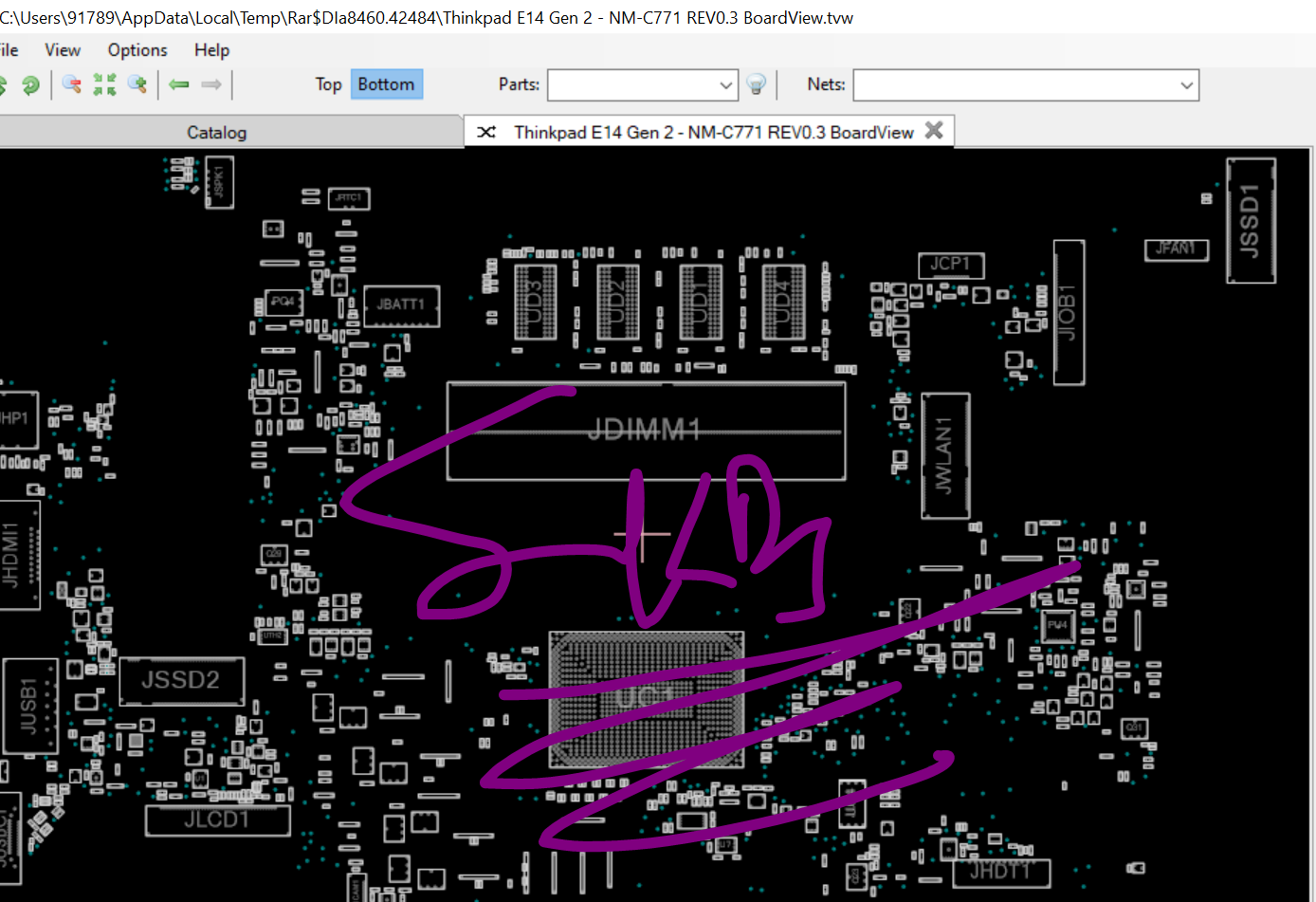This screenshot has width=1316, height=902.
Task: Select the Thinkpad E14 Gen 2 BoardView tab
Action: (x=709, y=132)
